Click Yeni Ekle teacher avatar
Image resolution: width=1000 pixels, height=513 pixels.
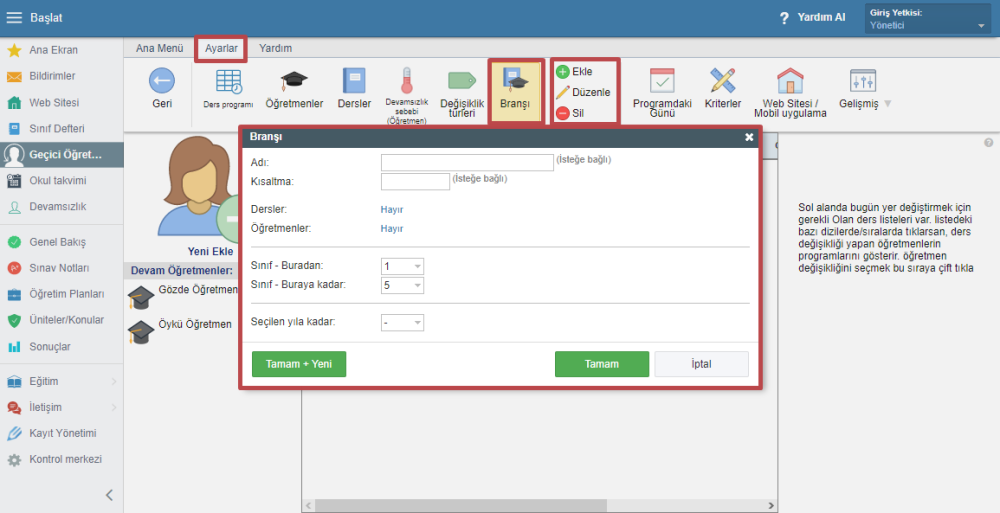pyautogui.click(x=200, y=195)
